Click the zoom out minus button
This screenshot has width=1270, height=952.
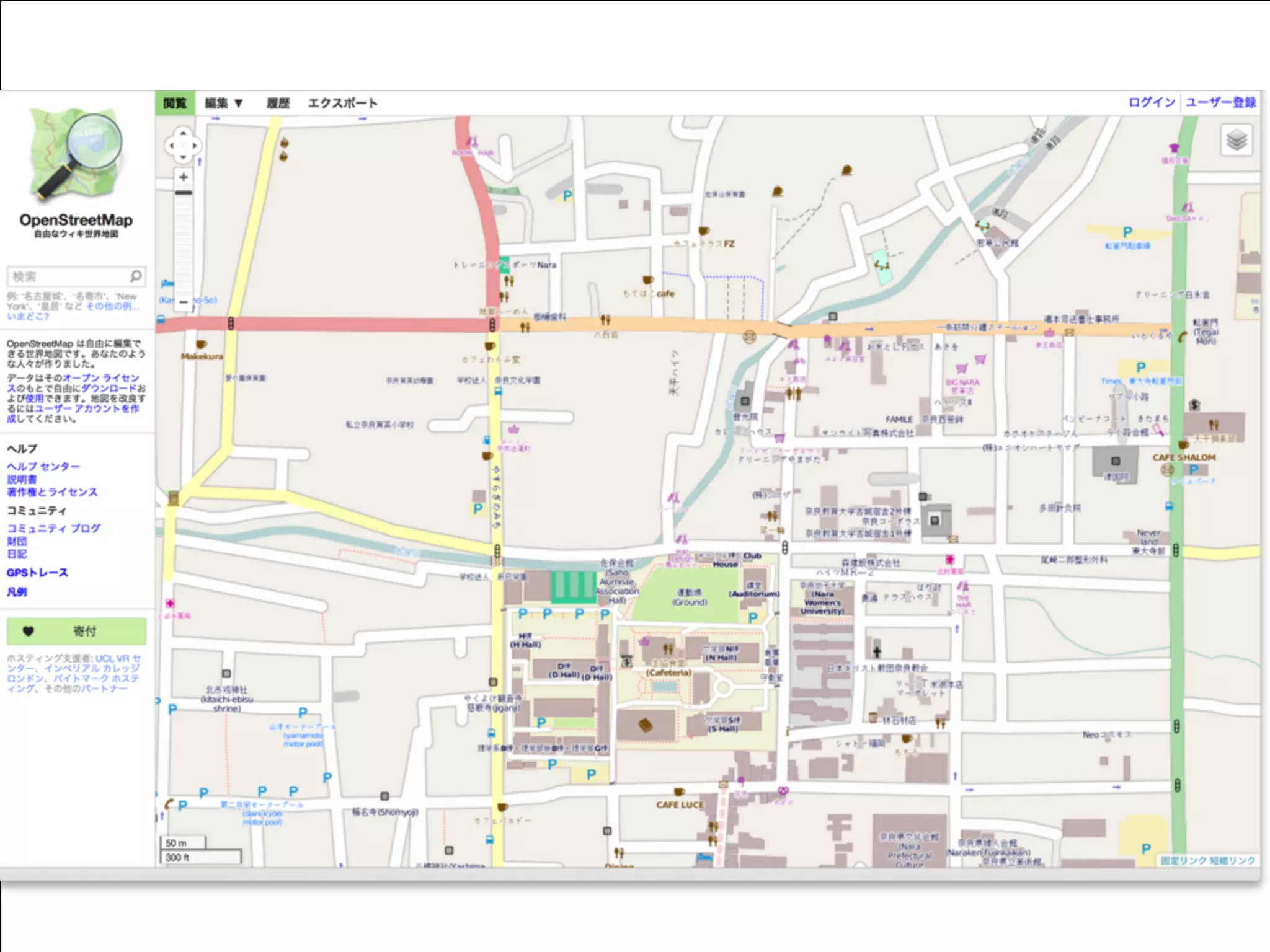point(183,302)
